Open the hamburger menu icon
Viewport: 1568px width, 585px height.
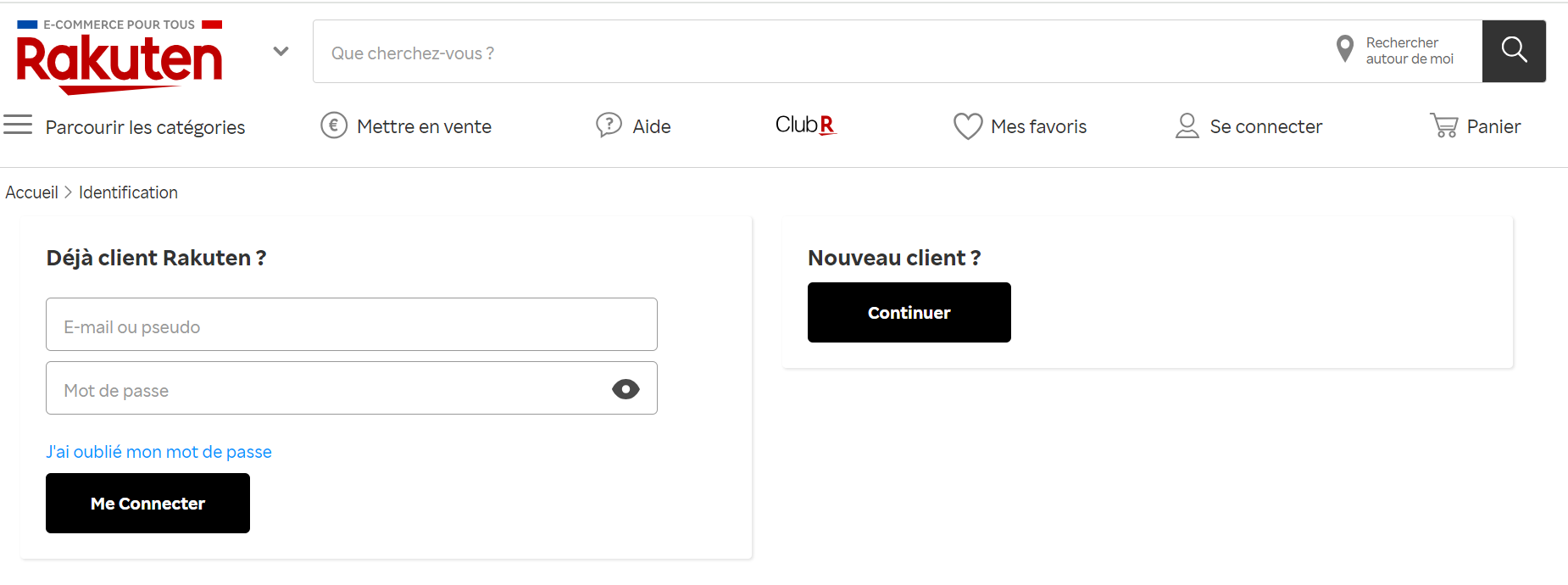18,125
